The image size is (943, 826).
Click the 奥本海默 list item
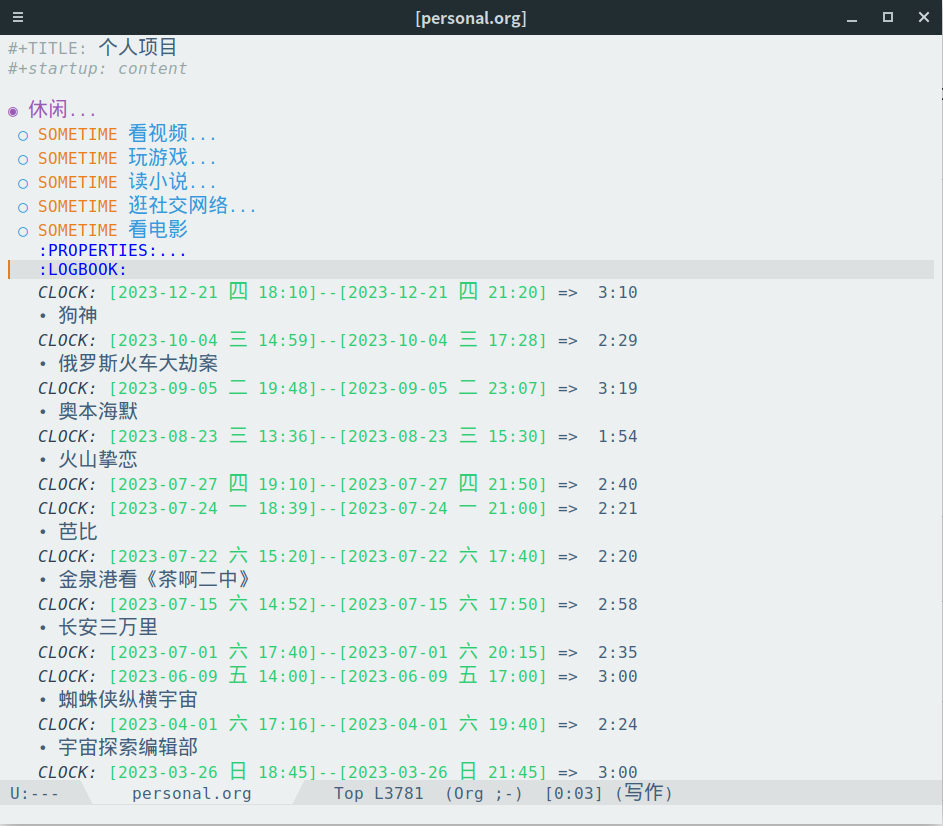[97, 411]
